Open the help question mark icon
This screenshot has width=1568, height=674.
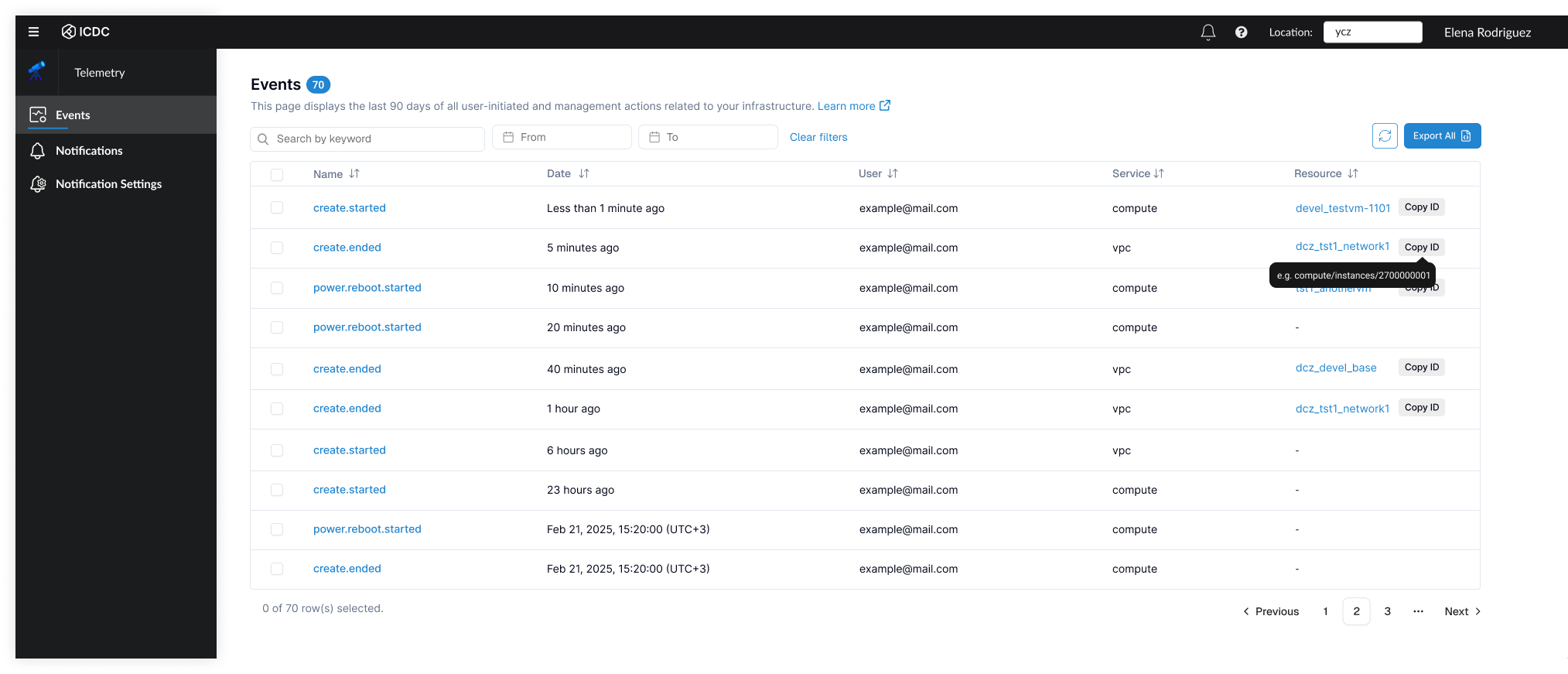point(1241,32)
